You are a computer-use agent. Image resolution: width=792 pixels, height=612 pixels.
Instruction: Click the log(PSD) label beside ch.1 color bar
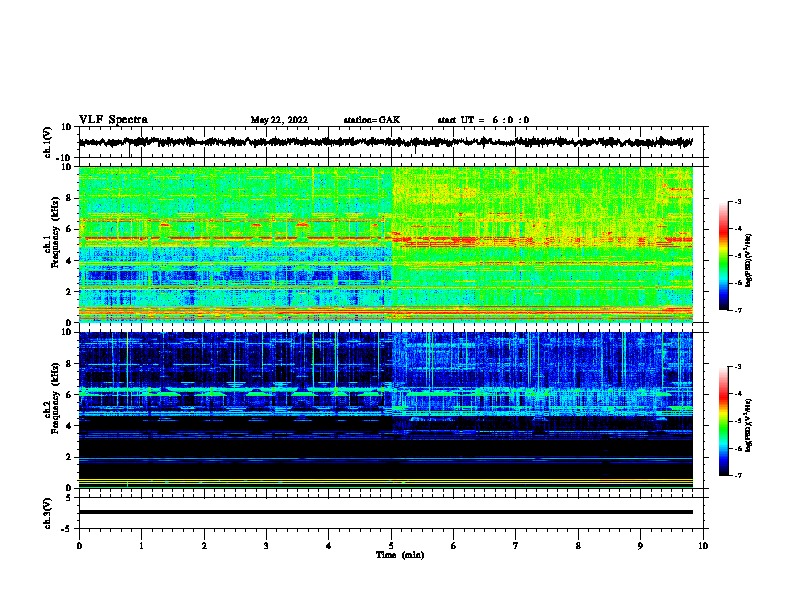click(748, 260)
